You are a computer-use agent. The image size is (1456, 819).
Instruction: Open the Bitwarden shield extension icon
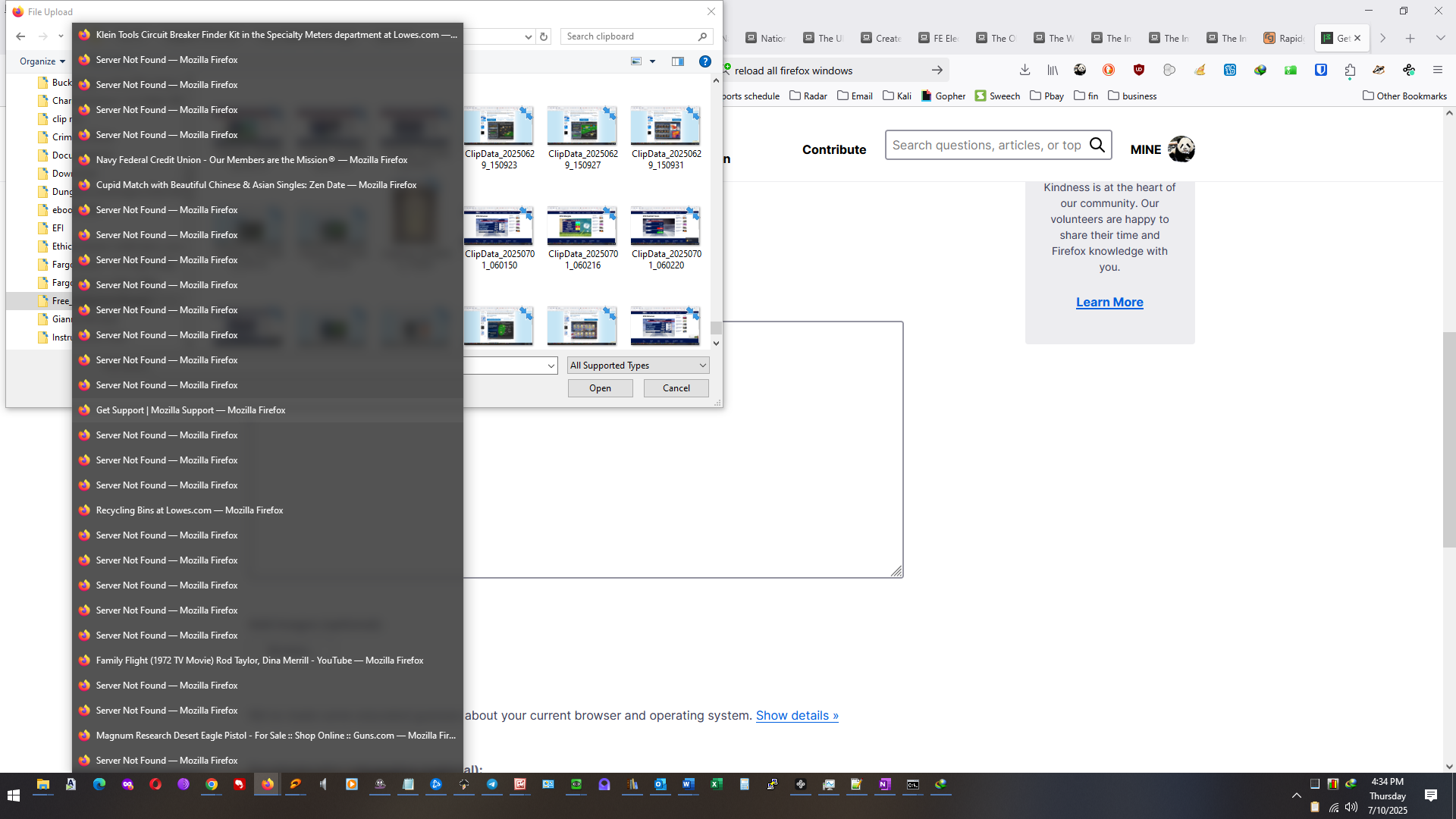click(x=1321, y=70)
